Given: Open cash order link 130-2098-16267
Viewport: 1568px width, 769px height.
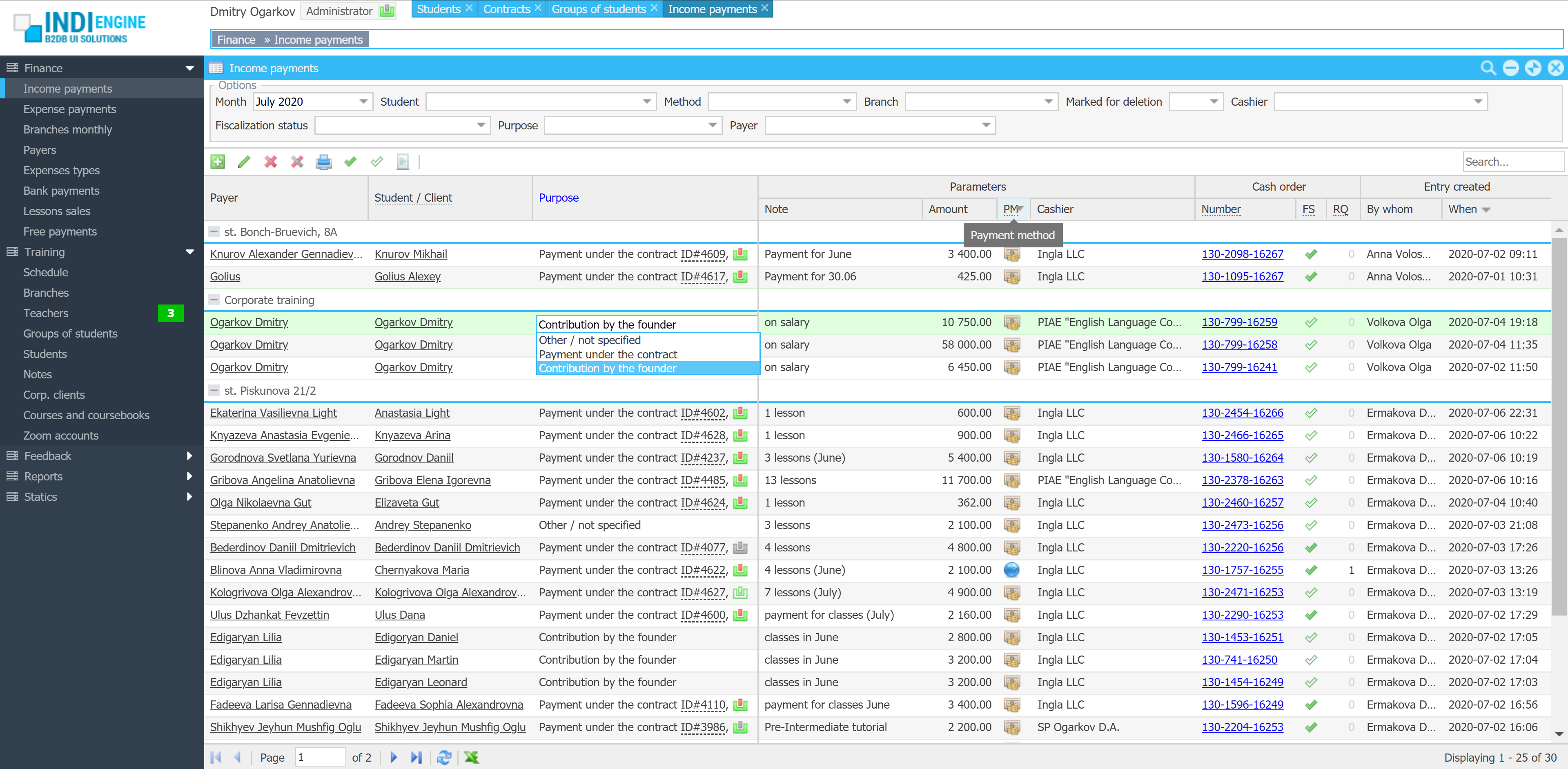Looking at the screenshot, I should [x=1242, y=254].
